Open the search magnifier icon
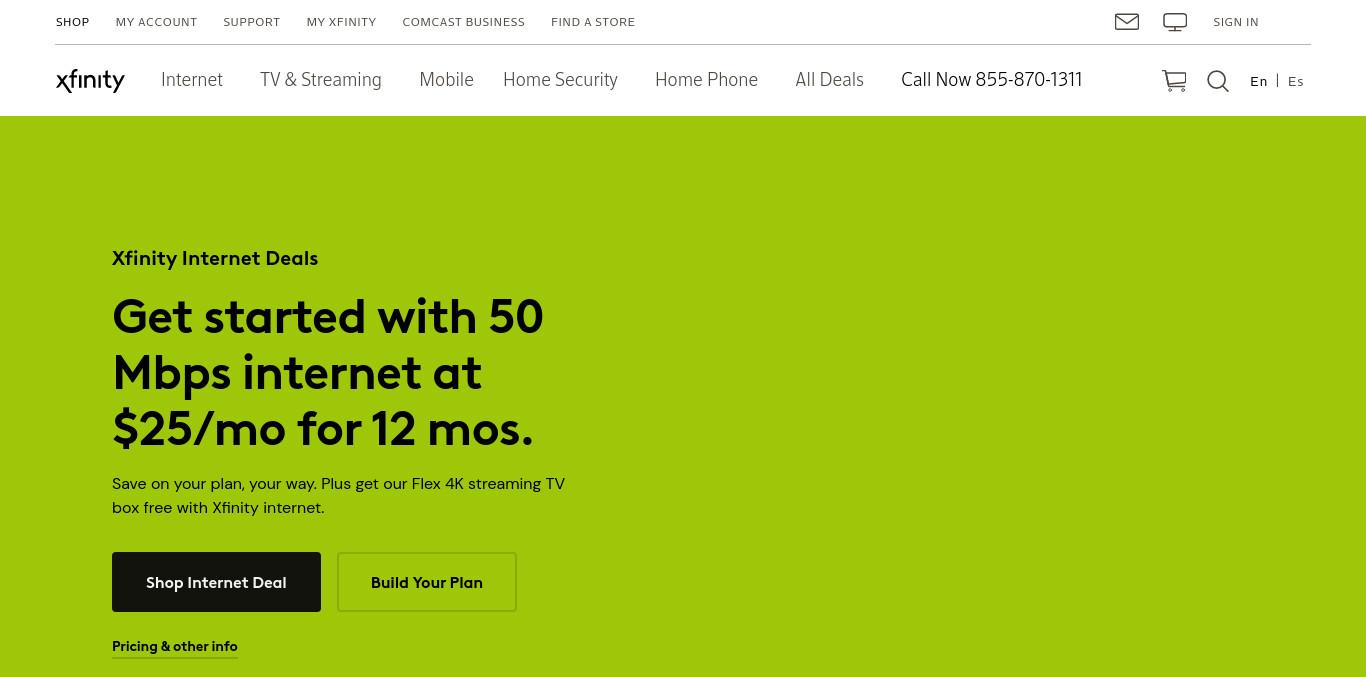Viewport: 1366px width, 677px height. [x=1218, y=81]
